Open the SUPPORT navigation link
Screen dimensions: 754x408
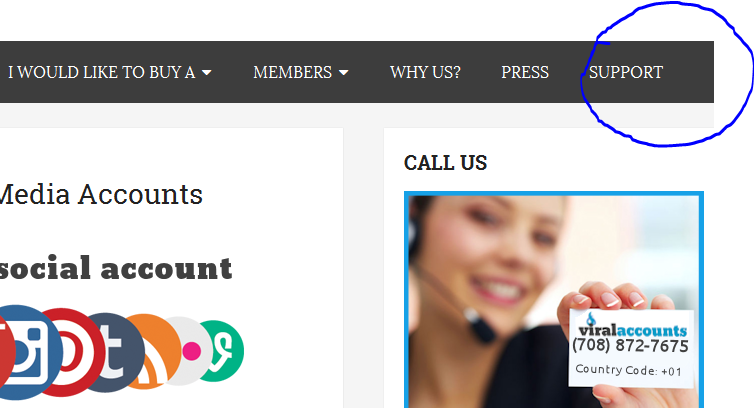(x=626, y=72)
